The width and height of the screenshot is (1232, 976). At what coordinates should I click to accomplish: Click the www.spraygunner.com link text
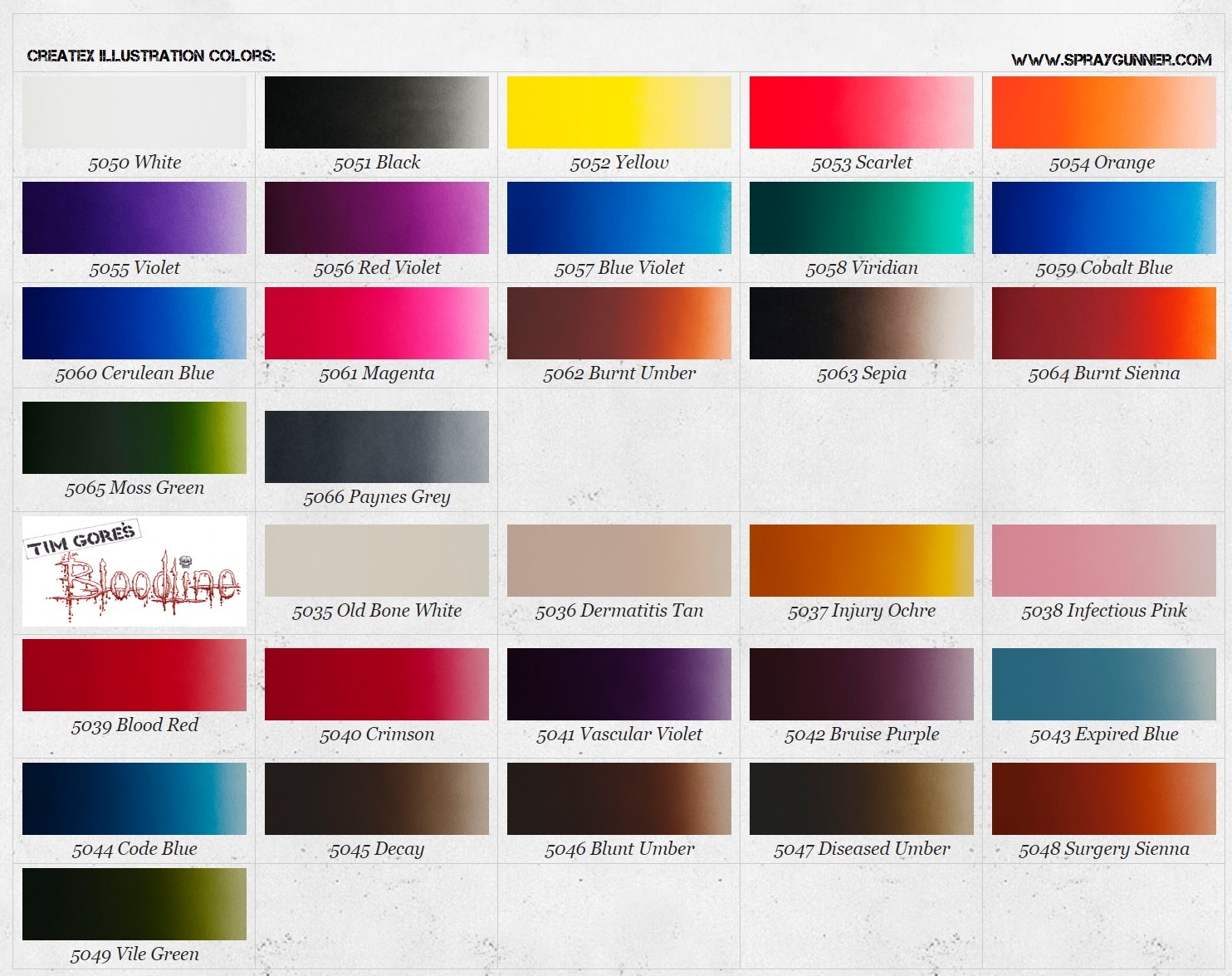1111,60
